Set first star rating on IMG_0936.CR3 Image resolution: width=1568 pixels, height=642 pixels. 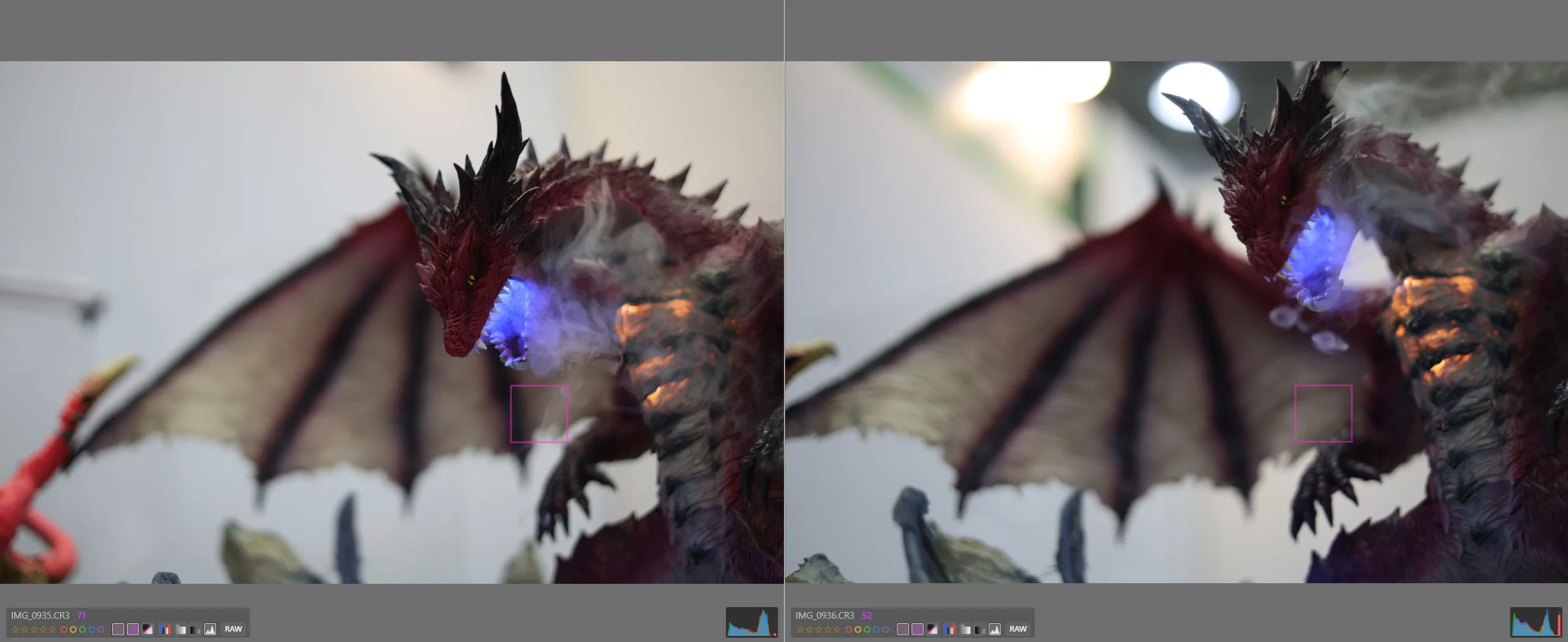tap(800, 630)
